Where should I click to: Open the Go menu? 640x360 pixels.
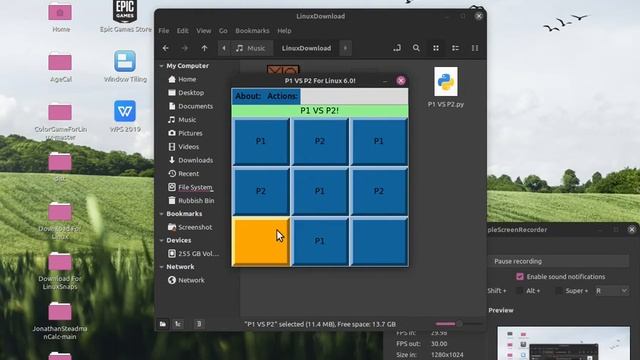(223, 31)
